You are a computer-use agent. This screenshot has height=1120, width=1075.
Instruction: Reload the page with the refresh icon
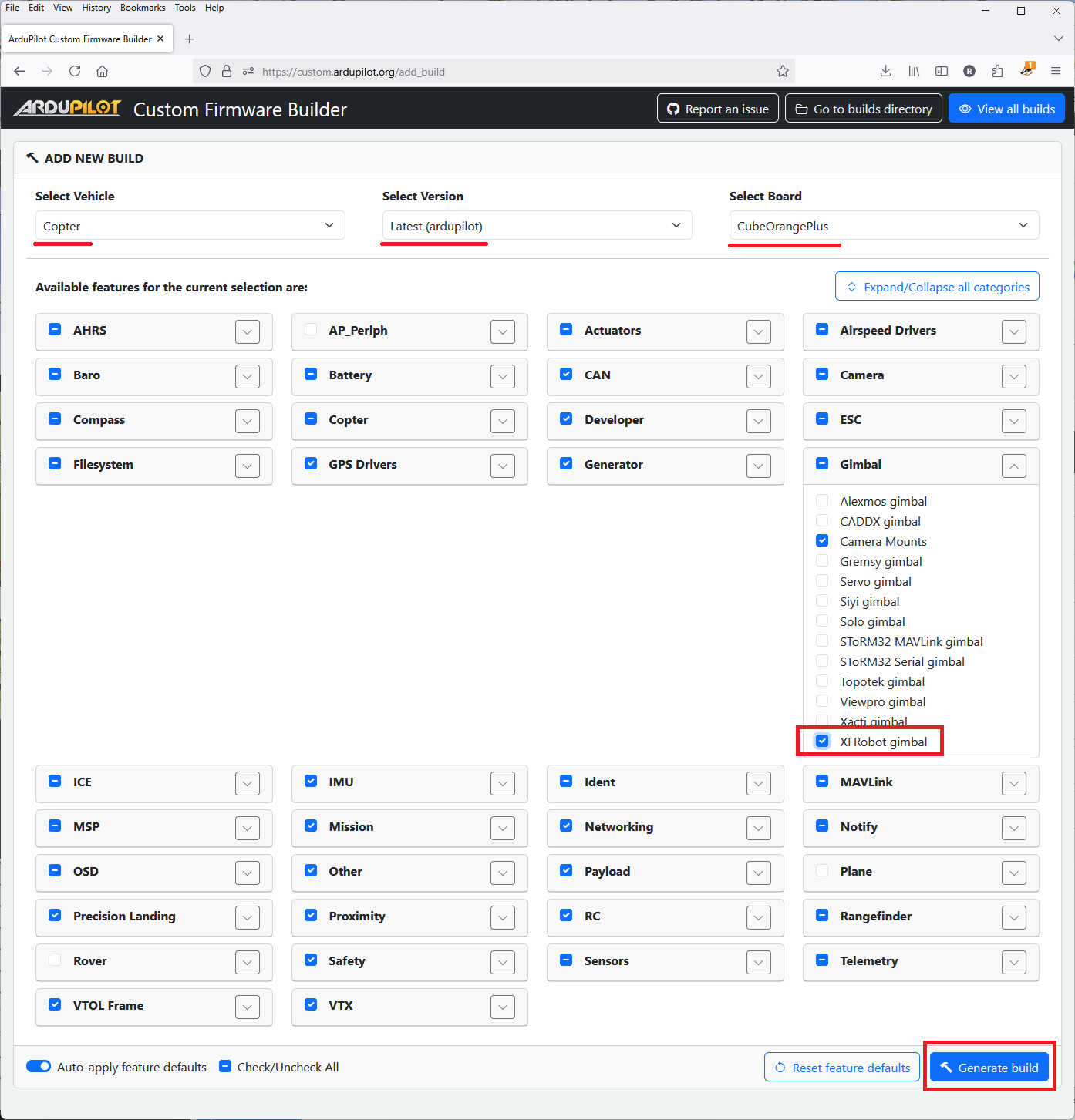point(75,71)
